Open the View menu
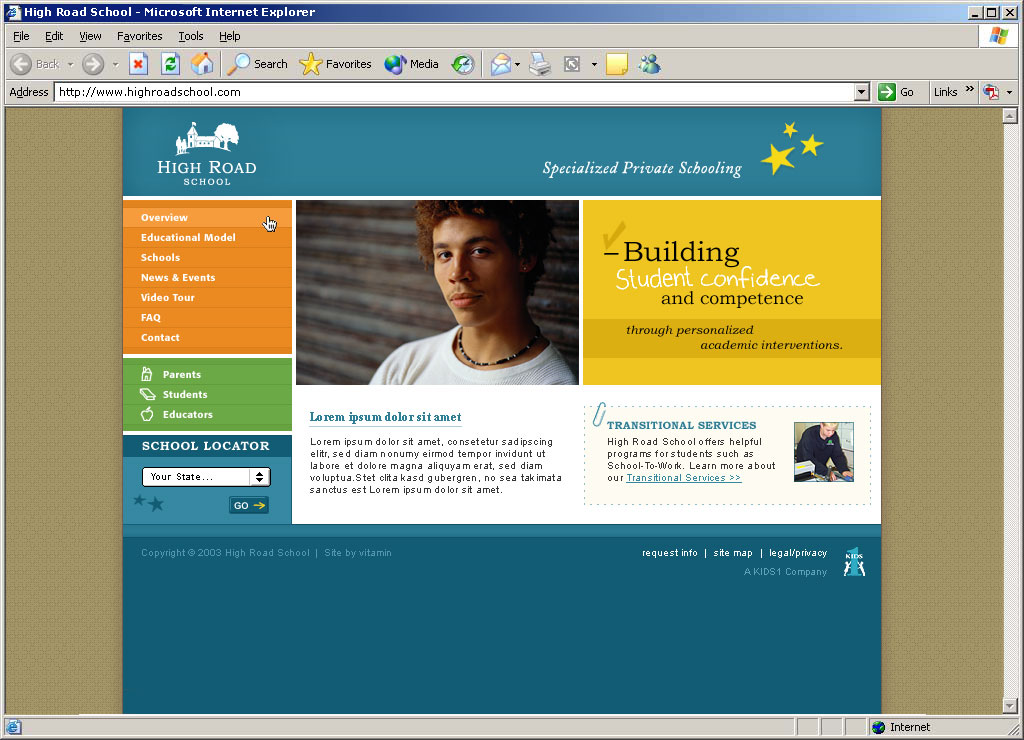Image resolution: width=1024 pixels, height=740 pixels. coord(90,36)
